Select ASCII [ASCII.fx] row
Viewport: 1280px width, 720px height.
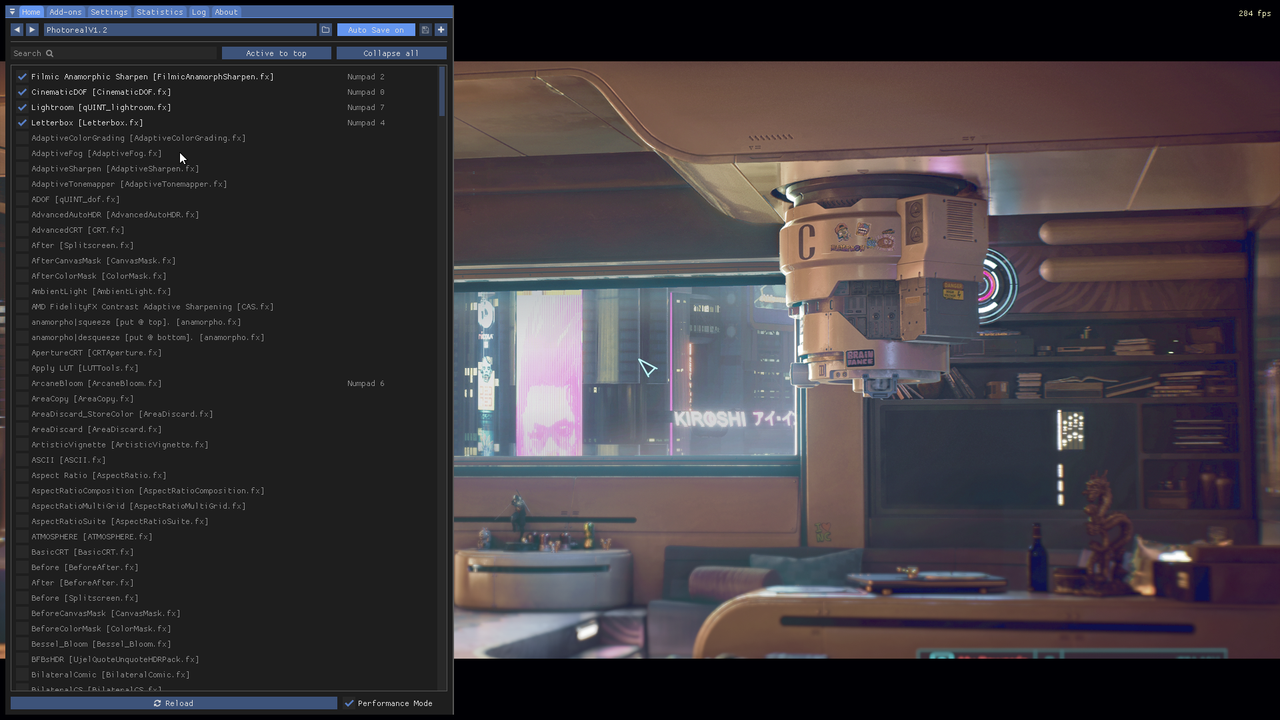coord(68,460)
